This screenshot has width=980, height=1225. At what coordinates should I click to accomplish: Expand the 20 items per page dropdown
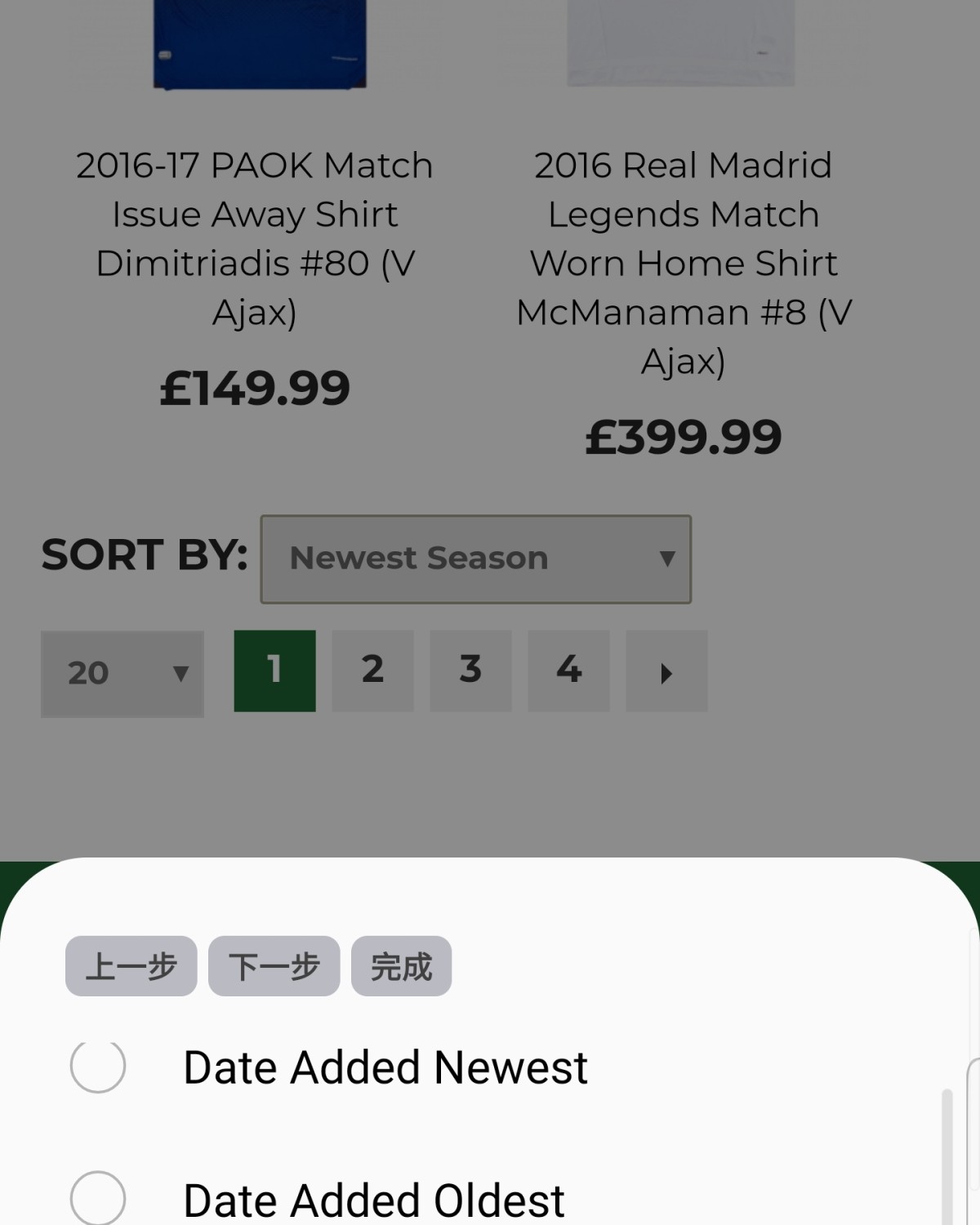point(122,674)
